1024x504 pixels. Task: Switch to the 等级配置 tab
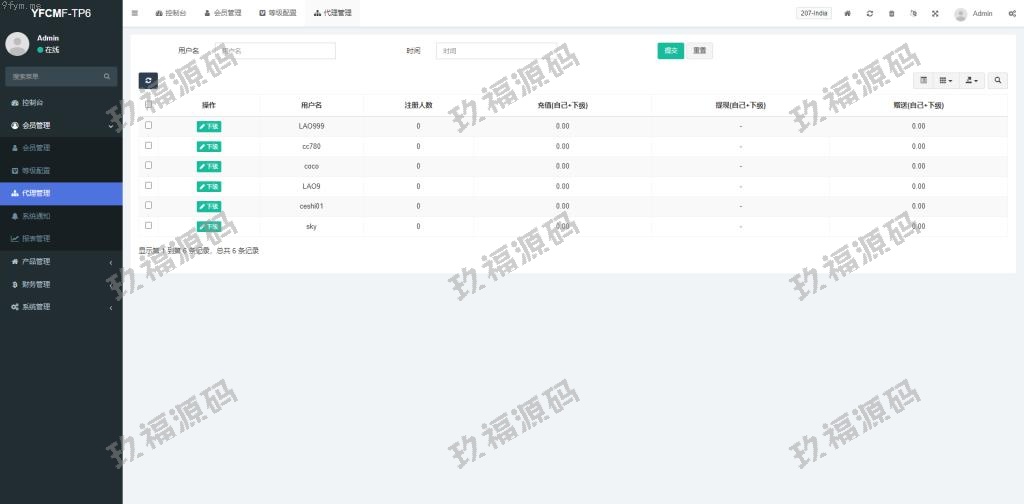(279, 13)
